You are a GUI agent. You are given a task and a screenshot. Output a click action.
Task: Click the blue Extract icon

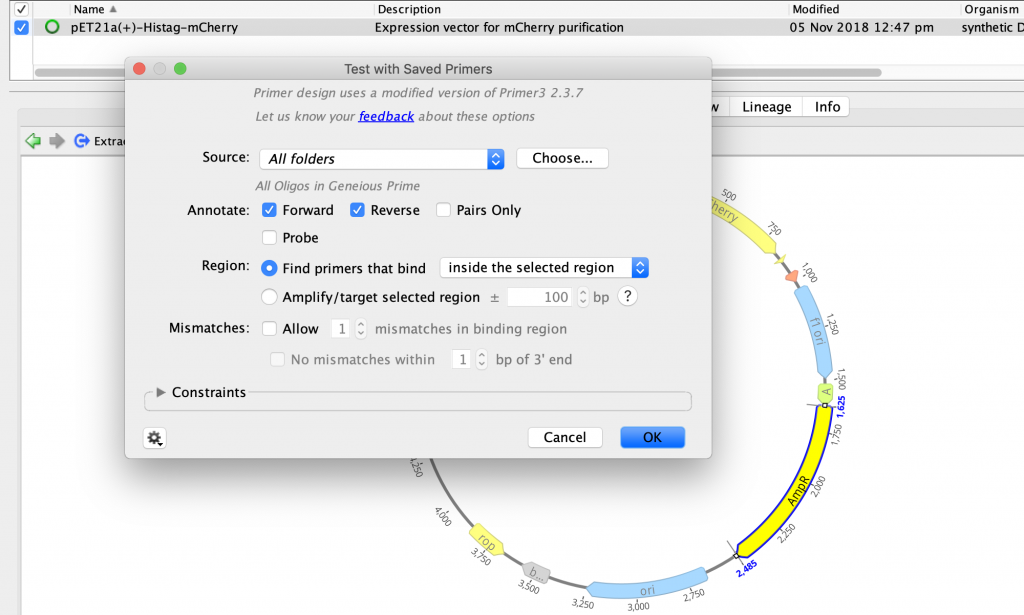82,141
